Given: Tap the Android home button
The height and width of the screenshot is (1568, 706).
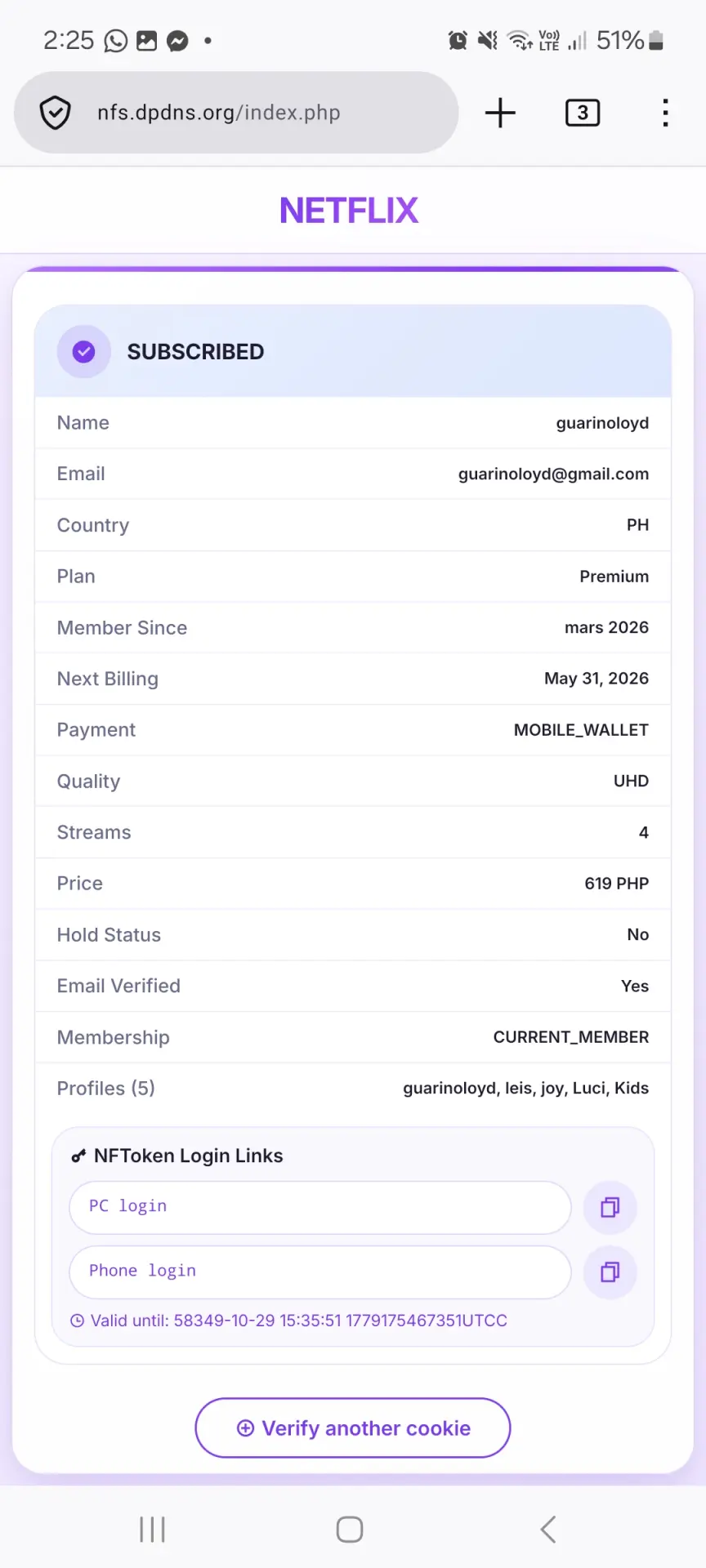Looking at the screenshot, I should 350,1529.
